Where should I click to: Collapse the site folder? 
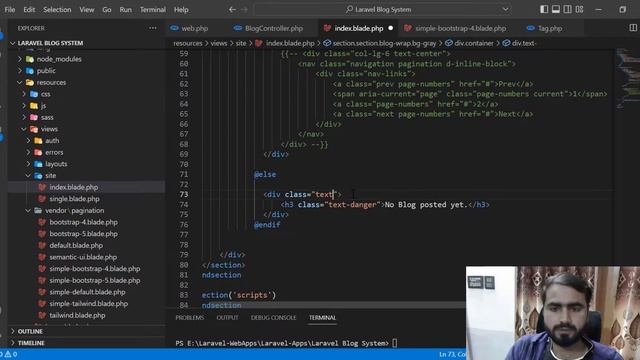click(50, 176)
